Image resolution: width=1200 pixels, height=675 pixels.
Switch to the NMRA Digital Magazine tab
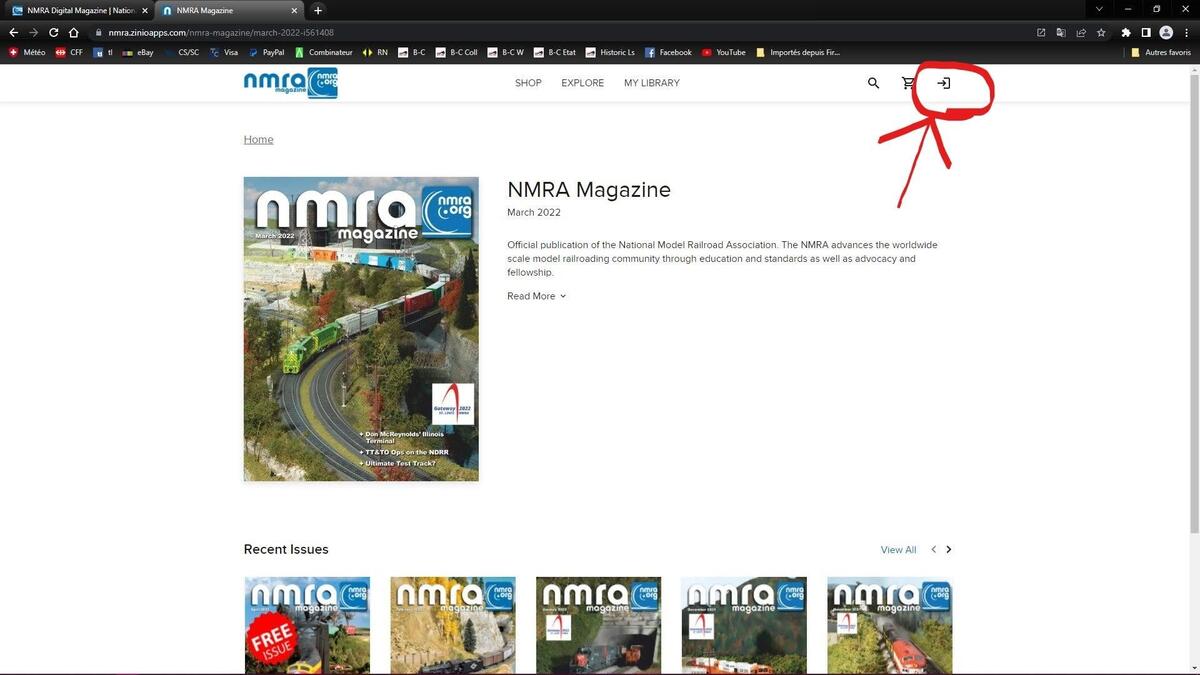[79, 10]
